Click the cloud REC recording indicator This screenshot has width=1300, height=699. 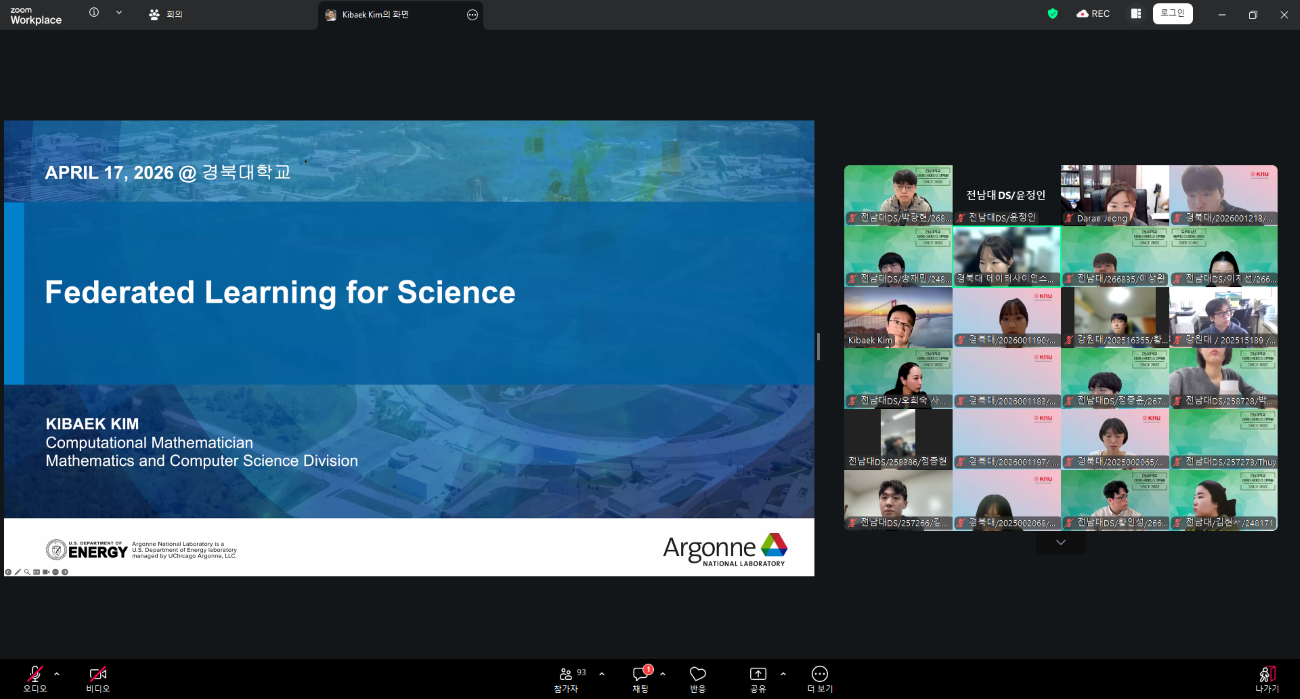1093,14
